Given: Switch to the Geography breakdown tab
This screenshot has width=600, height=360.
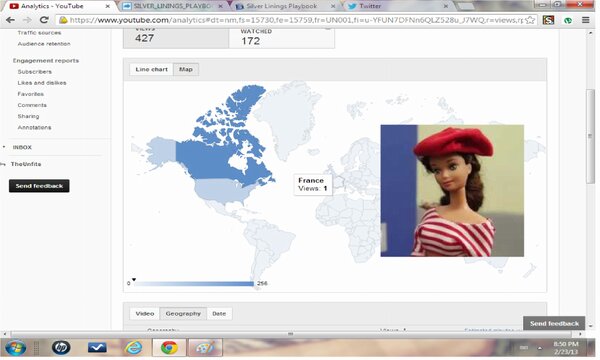Looking at the screenshot, I should [x=183, y=313].
